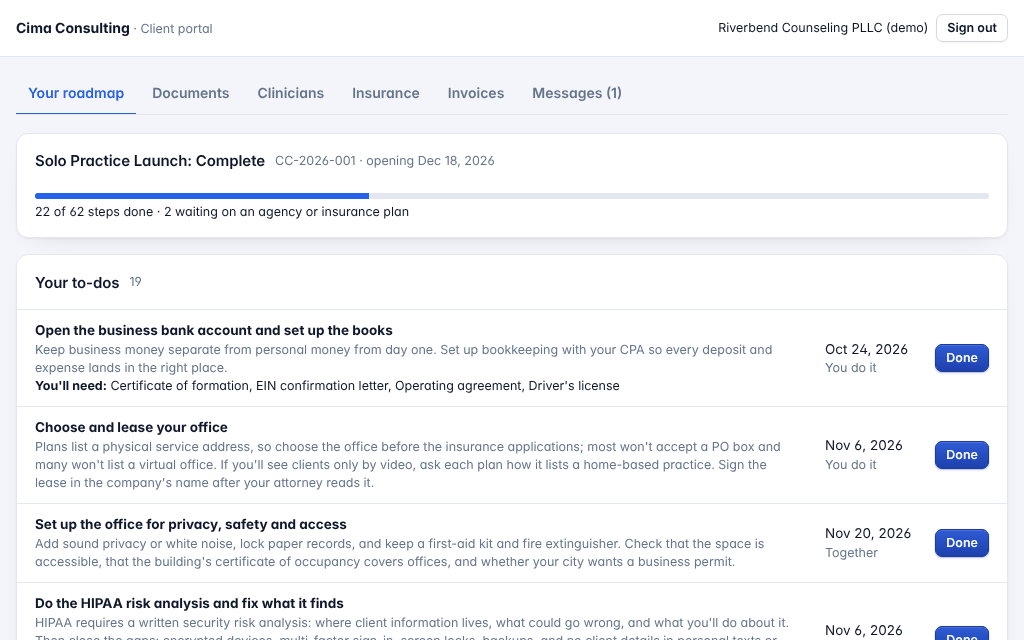The image size is (1024, 640).
Task: Open the Clinicians tab
Action: click(291, 93)
